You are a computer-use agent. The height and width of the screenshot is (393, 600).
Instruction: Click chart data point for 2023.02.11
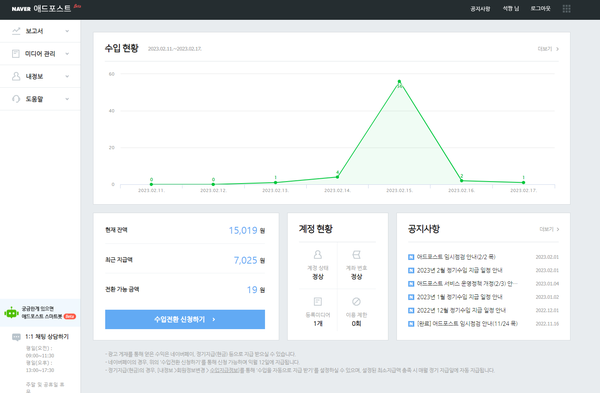tap(151, 184)
